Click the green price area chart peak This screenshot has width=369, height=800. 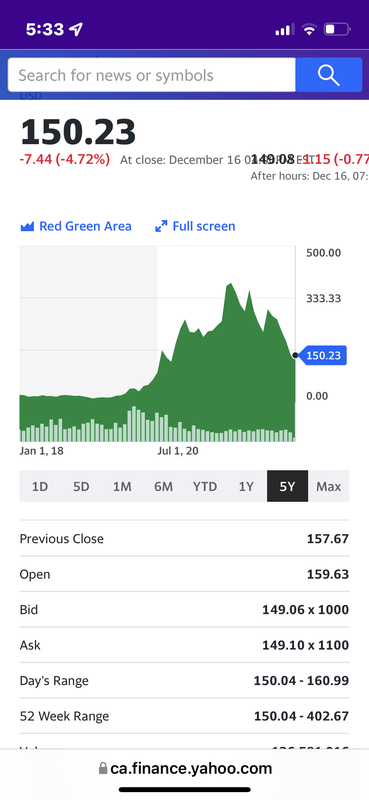coord(230,285)
